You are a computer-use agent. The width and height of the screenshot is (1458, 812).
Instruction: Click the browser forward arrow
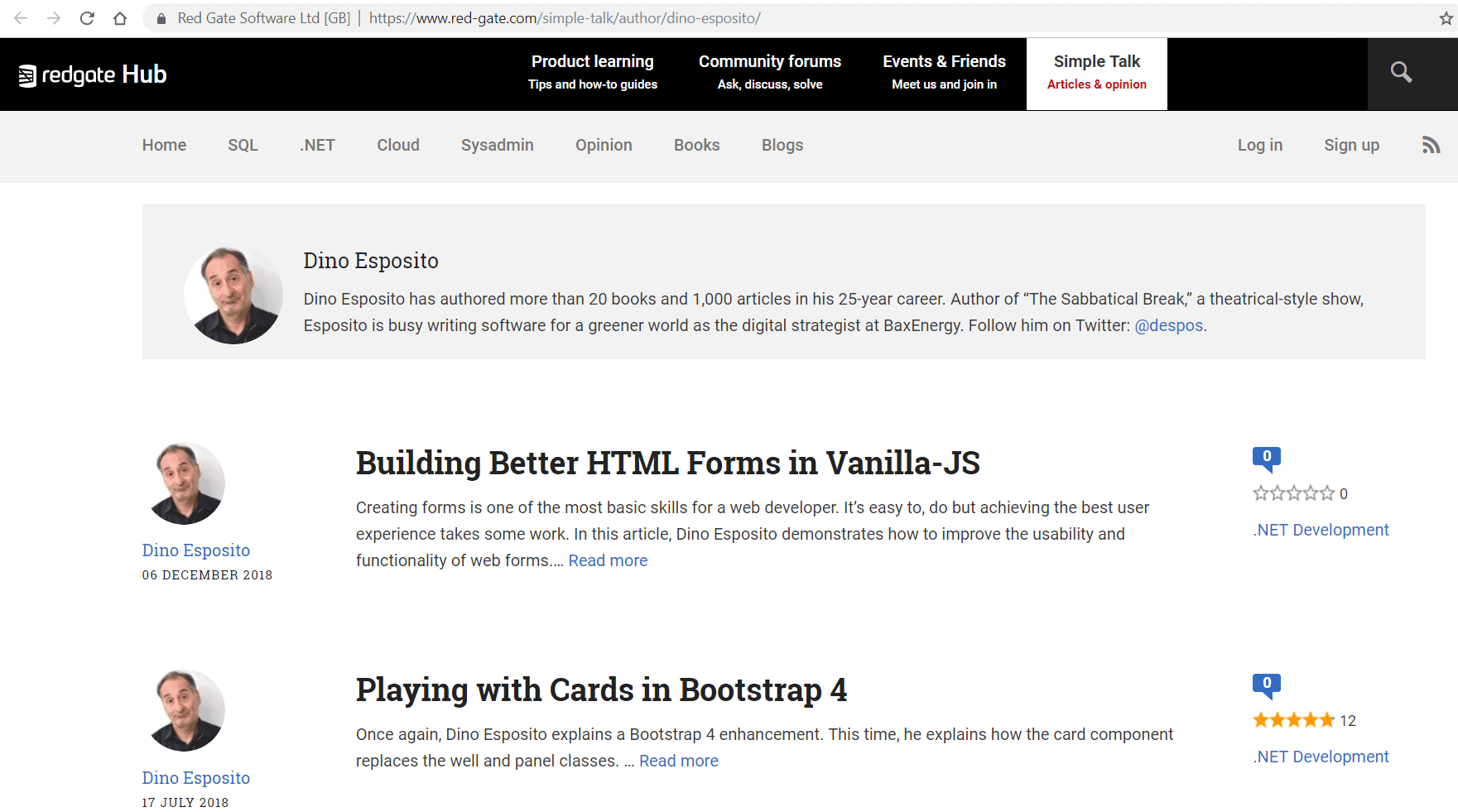coord(54,18)
